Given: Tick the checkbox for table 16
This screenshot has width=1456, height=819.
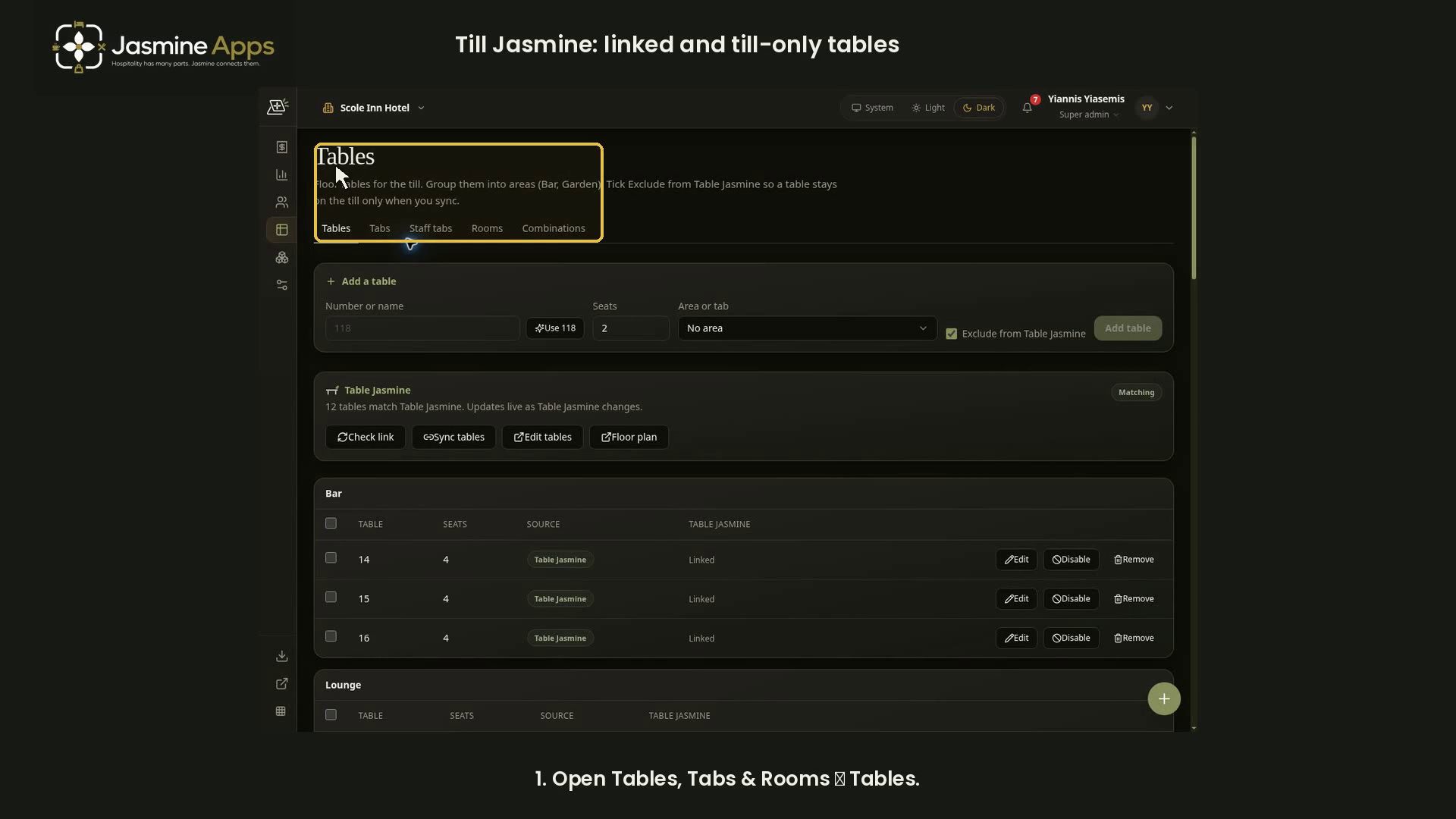Looking at the screenshot, I should click(331, 637).
